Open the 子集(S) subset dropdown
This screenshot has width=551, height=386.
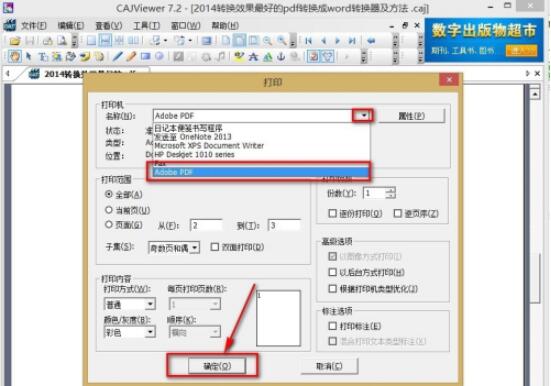point(195,248)
